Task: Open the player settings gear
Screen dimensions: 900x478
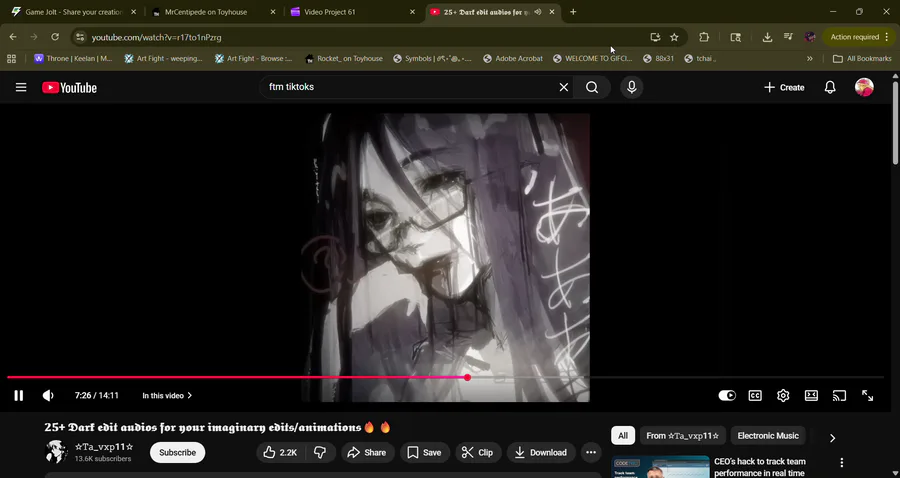Action: click(x=783, y=395)
